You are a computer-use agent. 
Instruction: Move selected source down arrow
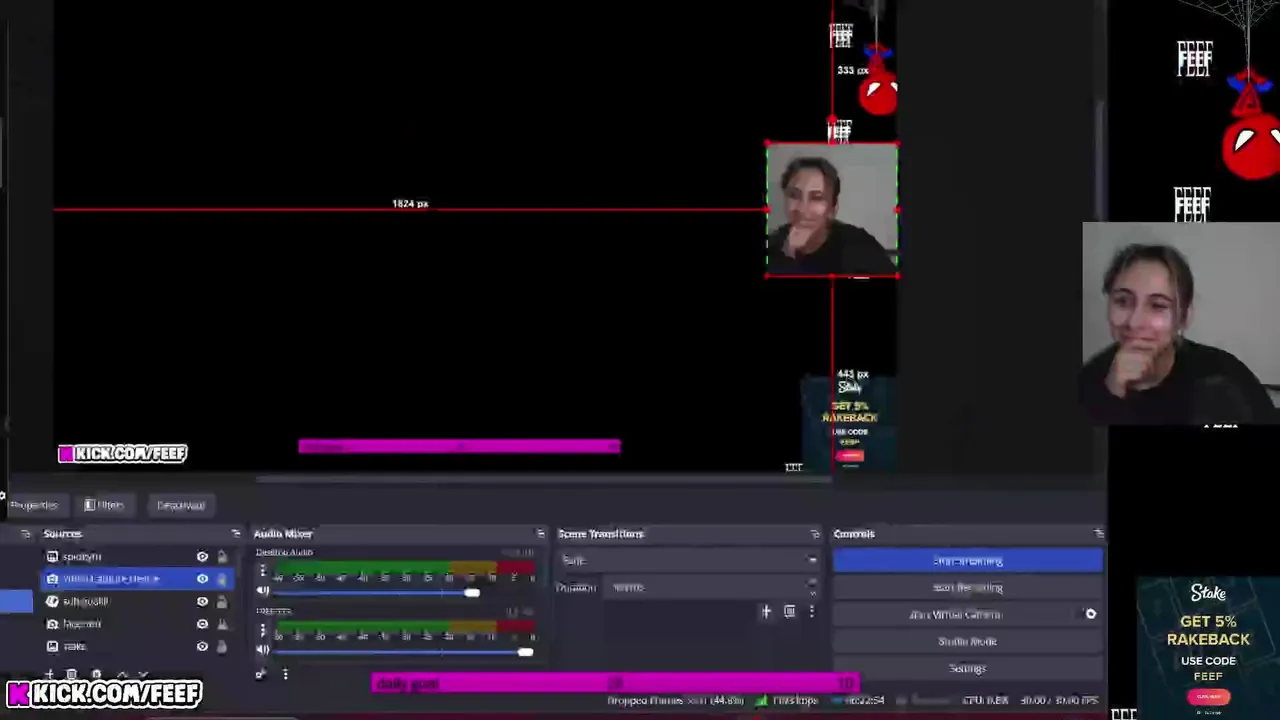pos(143,675)
